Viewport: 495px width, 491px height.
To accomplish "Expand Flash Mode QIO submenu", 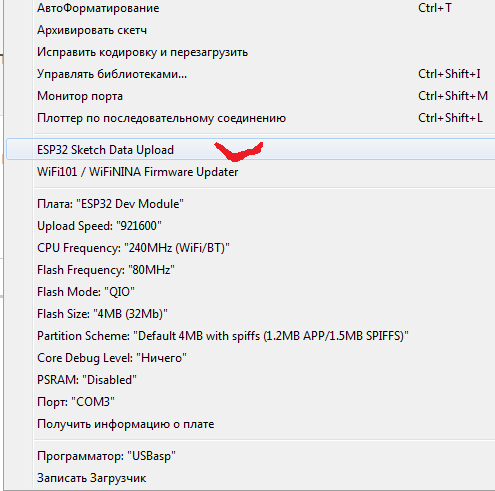I will [251, 292].
